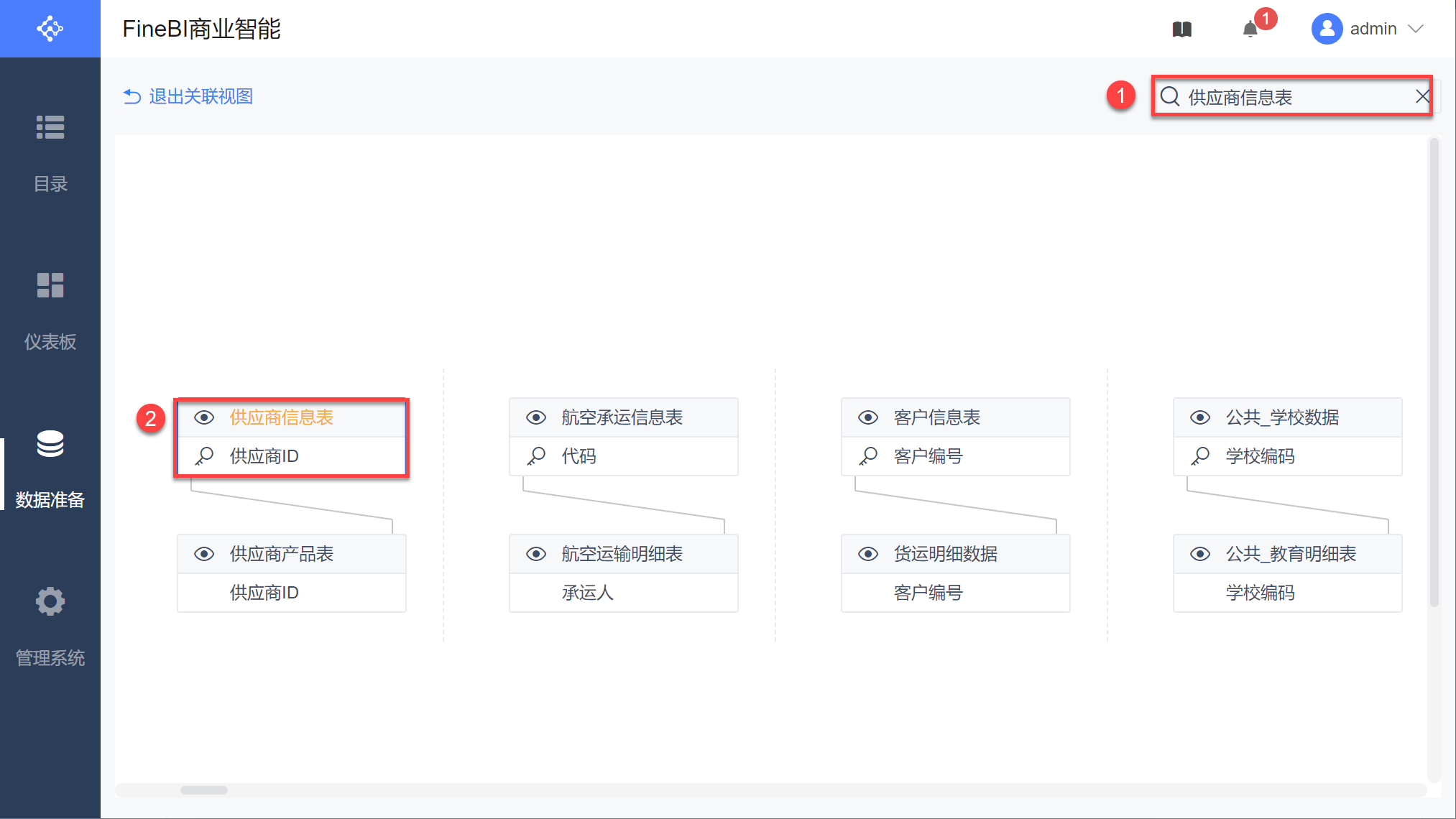Click the search magnifier icon

click(x=1170, y=97)
